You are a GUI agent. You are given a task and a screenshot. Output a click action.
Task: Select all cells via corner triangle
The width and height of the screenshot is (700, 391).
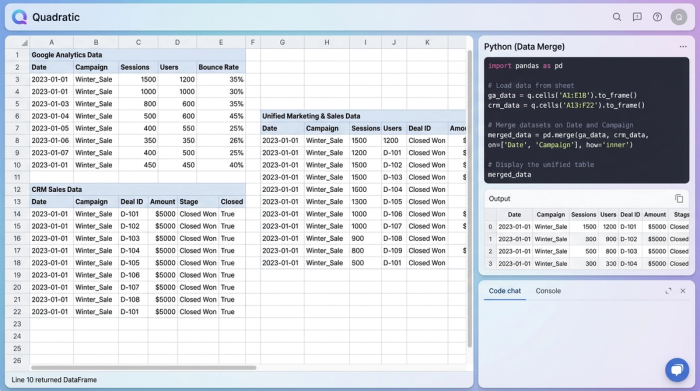24,43
